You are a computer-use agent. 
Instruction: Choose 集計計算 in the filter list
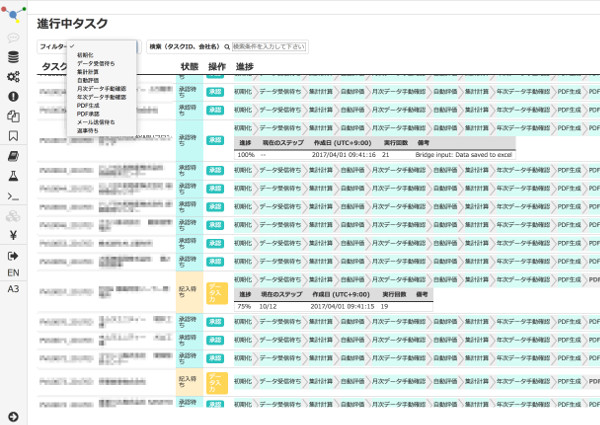point(88,72)
